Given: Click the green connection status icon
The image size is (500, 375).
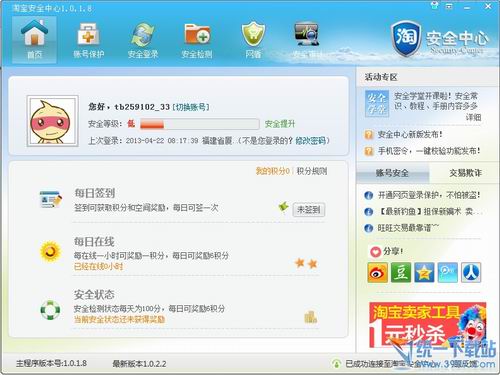Looking at the screenshot, I should pos(336,363).
